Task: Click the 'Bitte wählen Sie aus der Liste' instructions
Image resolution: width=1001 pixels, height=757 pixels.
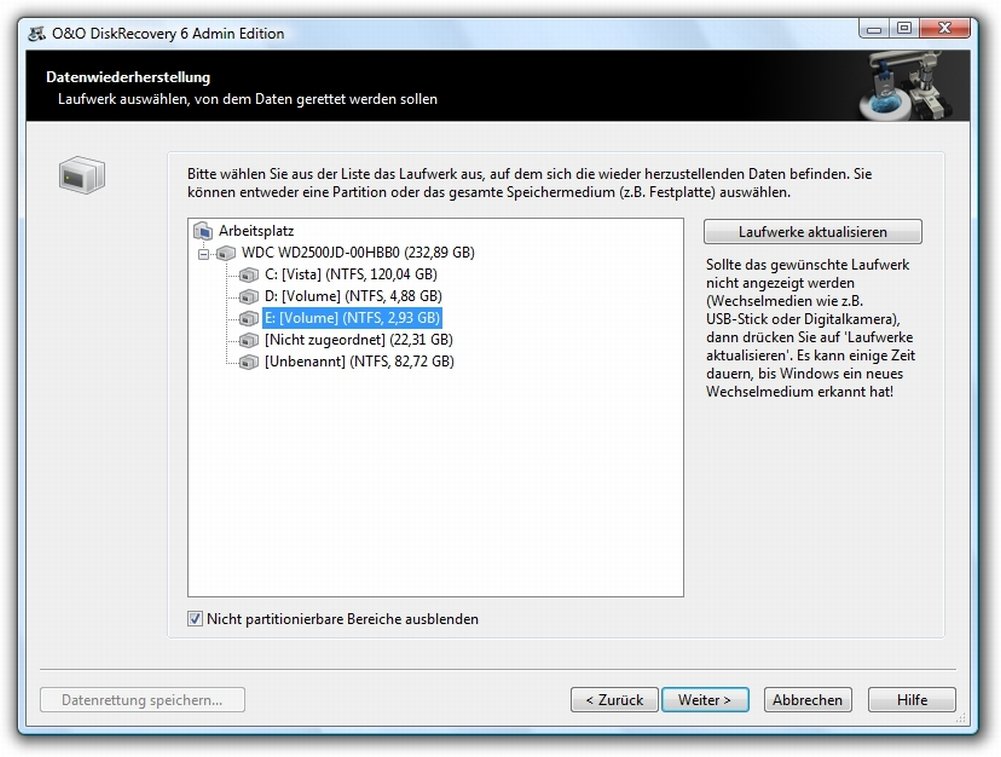Action: click(x=529, y=183)
